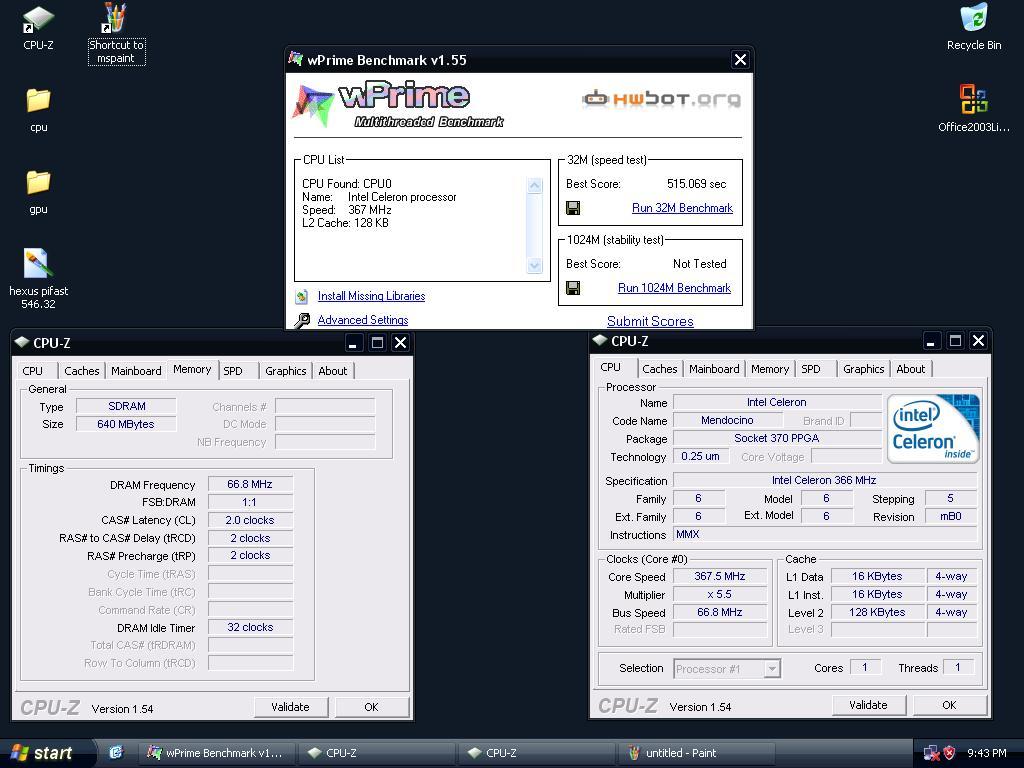This screenshot has width=1024, height=768.
Task: Click the CPU List scroll down arrow
Action: tap(534, 265)
